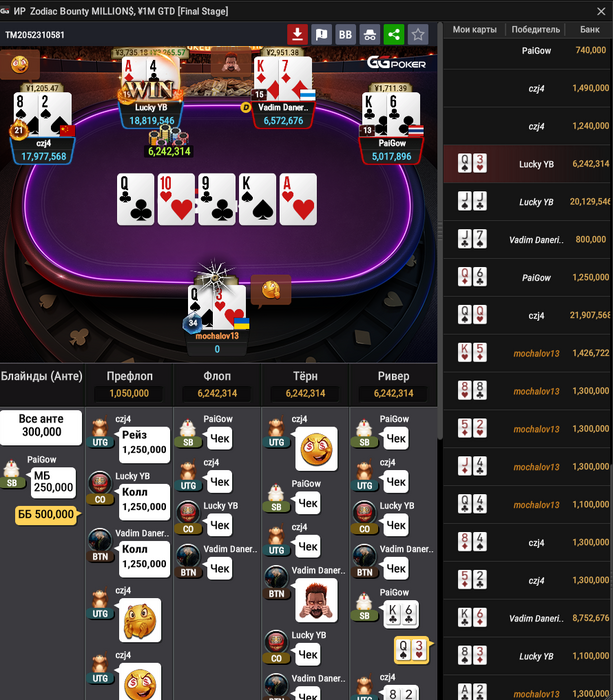
Task: Click the Vadim Daner player avatar at the table
Action: pos(230,62)
